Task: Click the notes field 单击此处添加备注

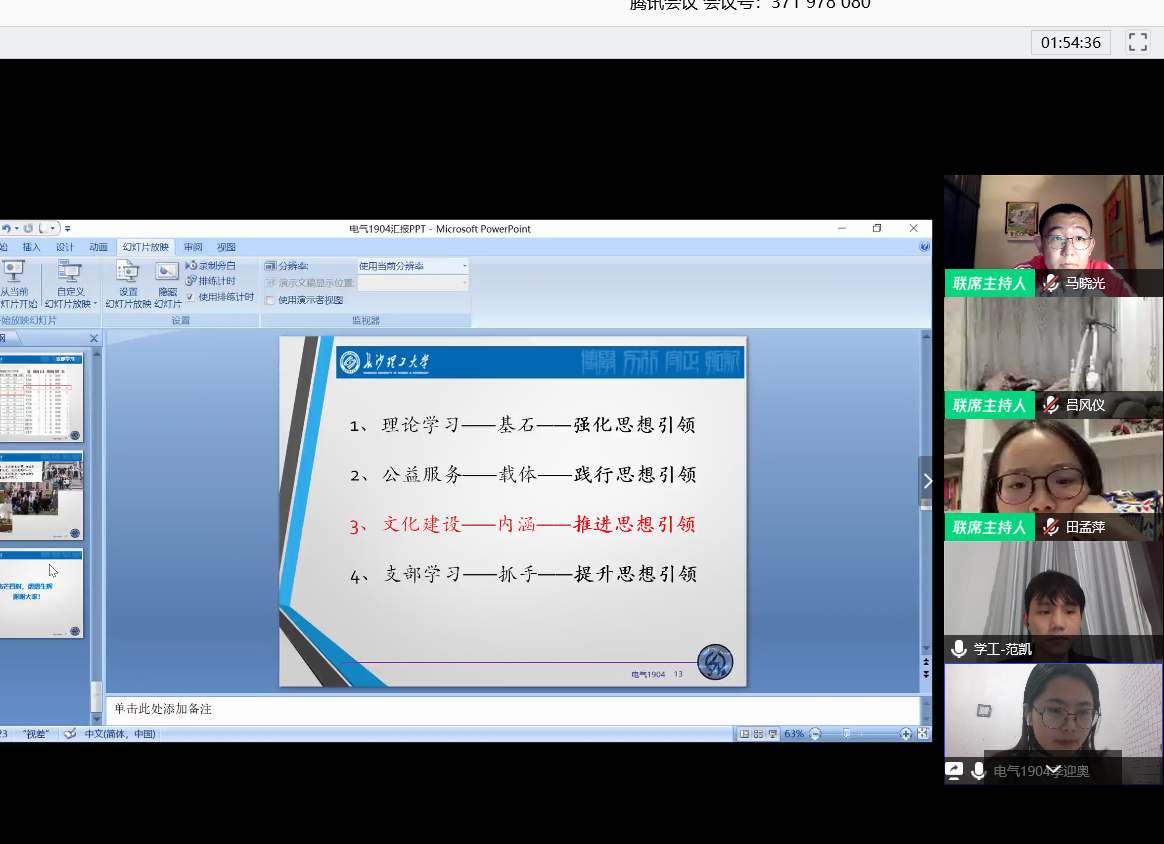Action: tap(510, 709)
